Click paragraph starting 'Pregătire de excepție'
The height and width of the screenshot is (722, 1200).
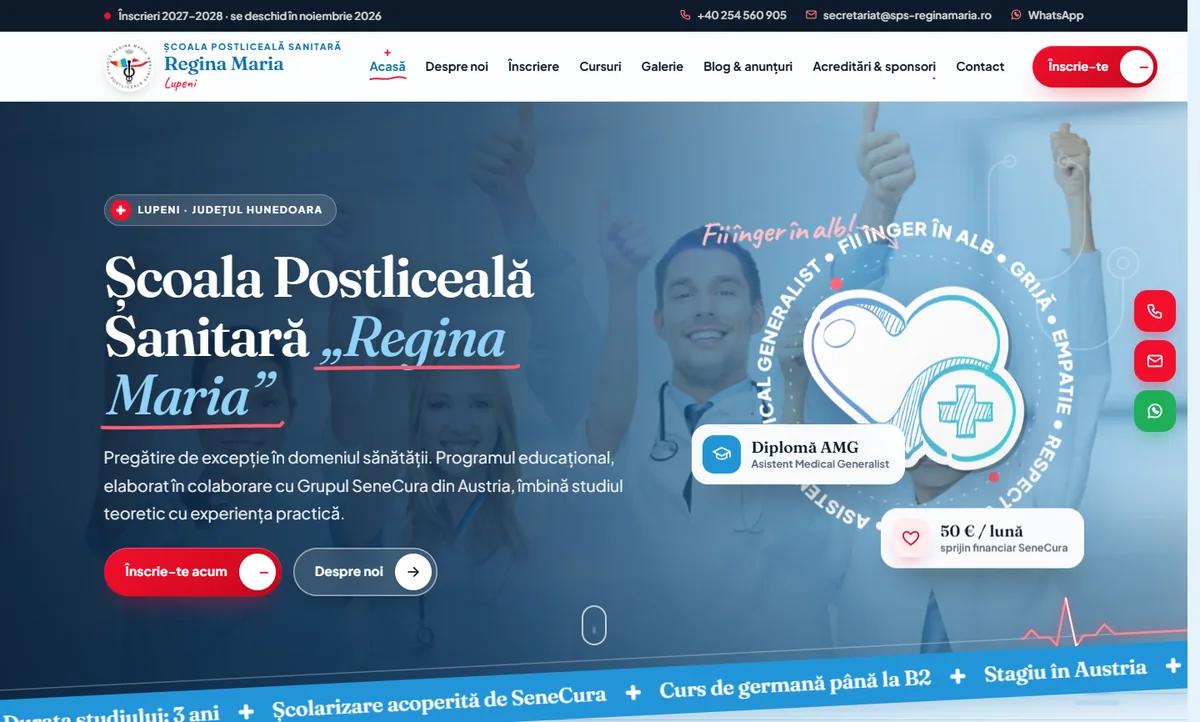pyautogui.click(x=364, y=485)
